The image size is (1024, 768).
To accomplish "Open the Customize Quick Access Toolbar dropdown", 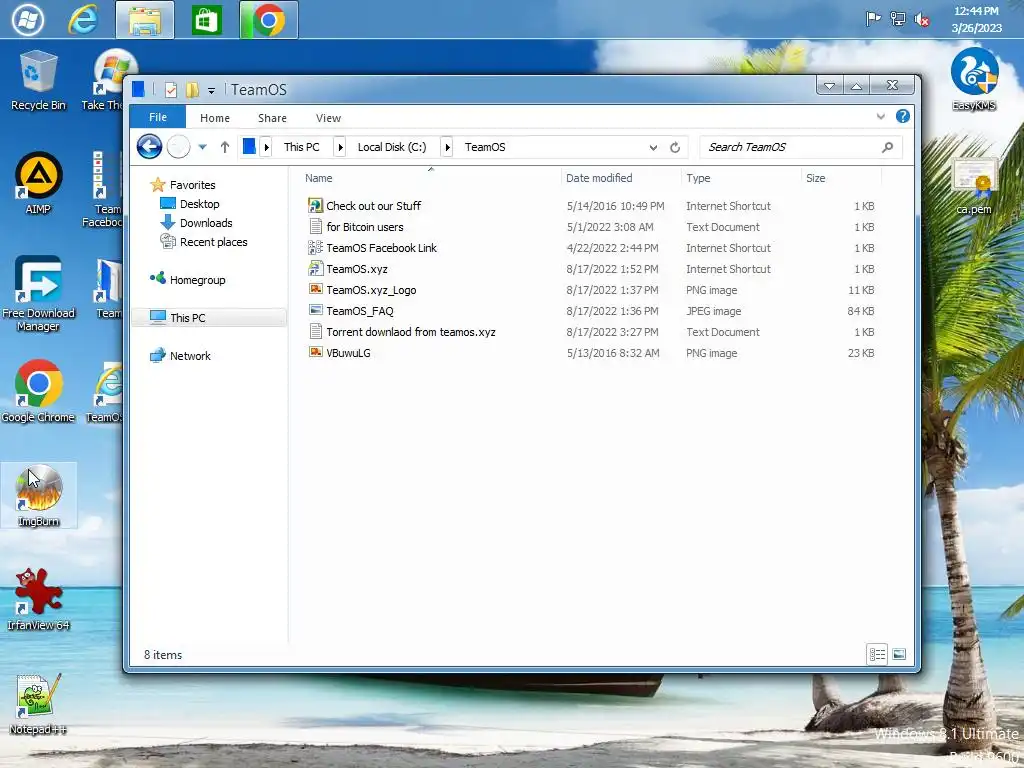I will 211,90.
